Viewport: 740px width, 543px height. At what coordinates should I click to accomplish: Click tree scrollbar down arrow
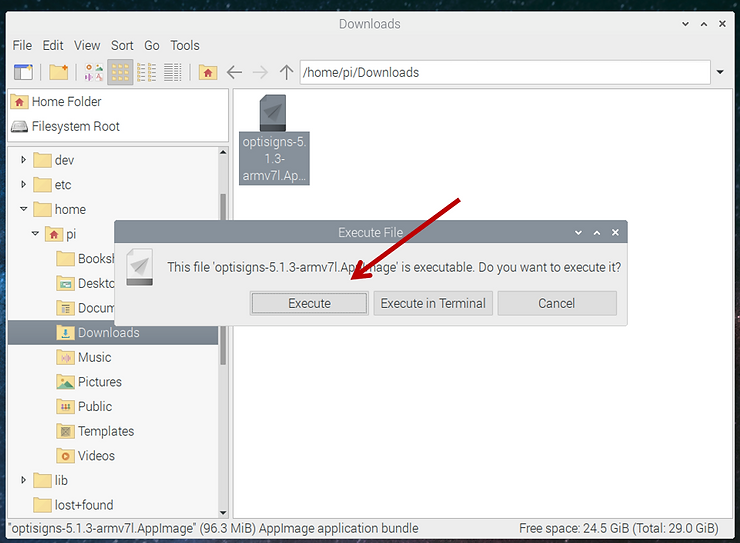(x=223, y=513)
